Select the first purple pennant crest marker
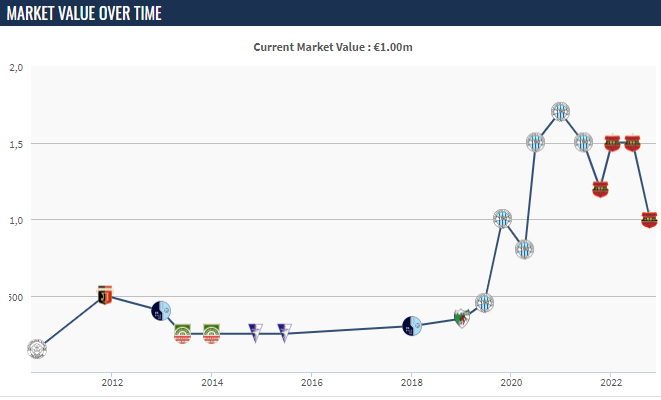 point(255,332)
